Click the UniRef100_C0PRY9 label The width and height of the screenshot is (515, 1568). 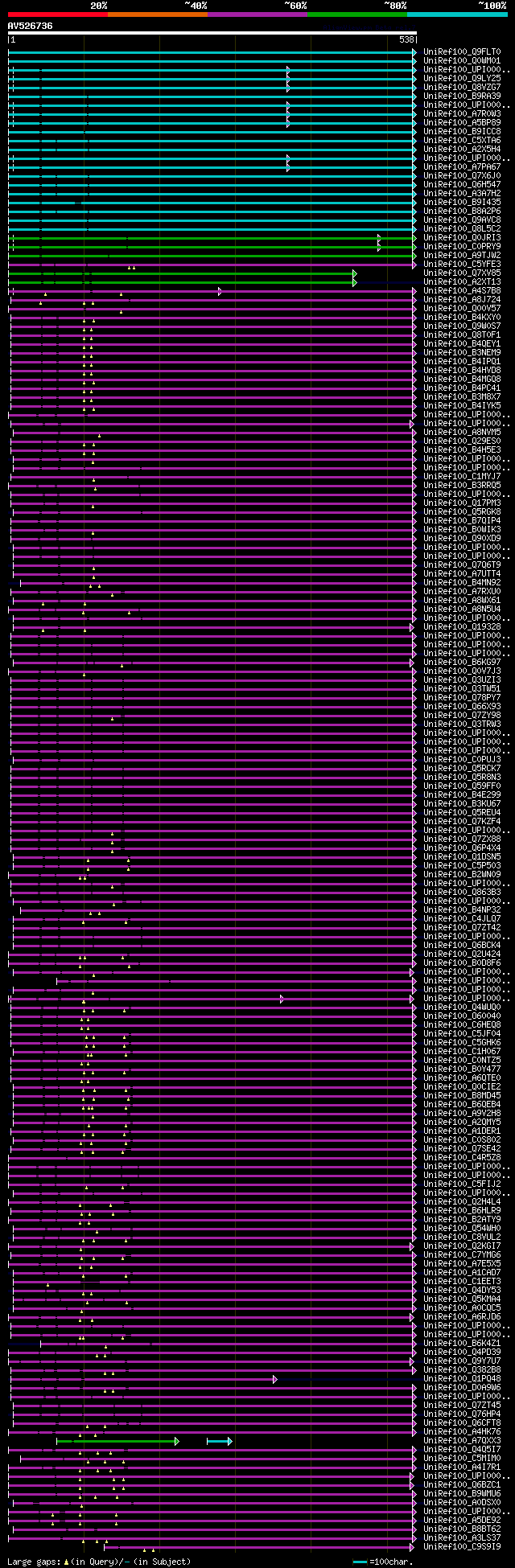pyautogui.click(x=462, y=246)
